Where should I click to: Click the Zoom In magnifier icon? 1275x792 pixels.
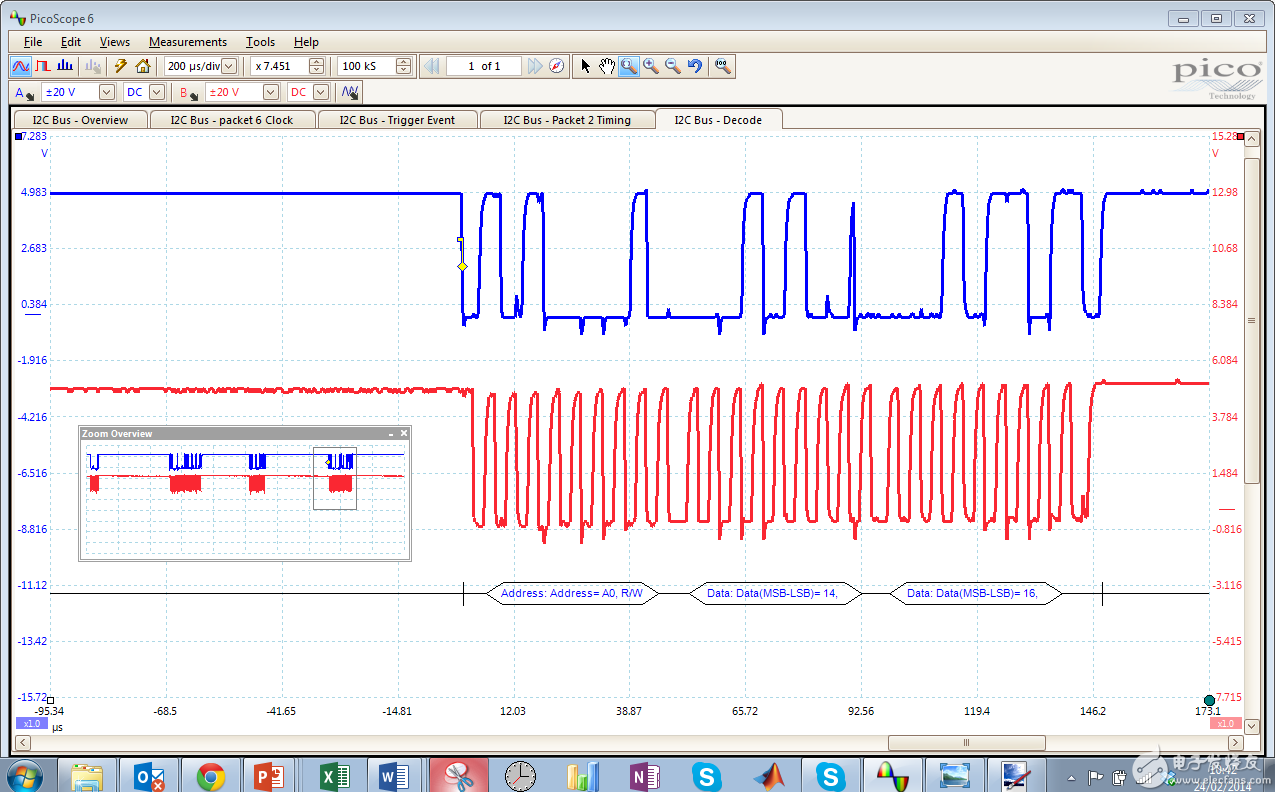651,66
